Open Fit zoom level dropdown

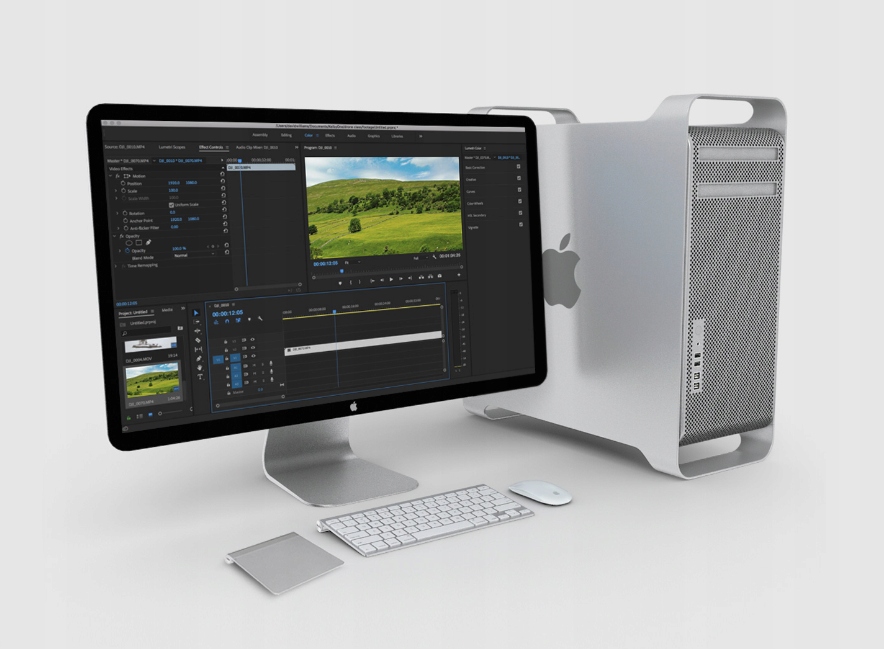coord(353,262)
